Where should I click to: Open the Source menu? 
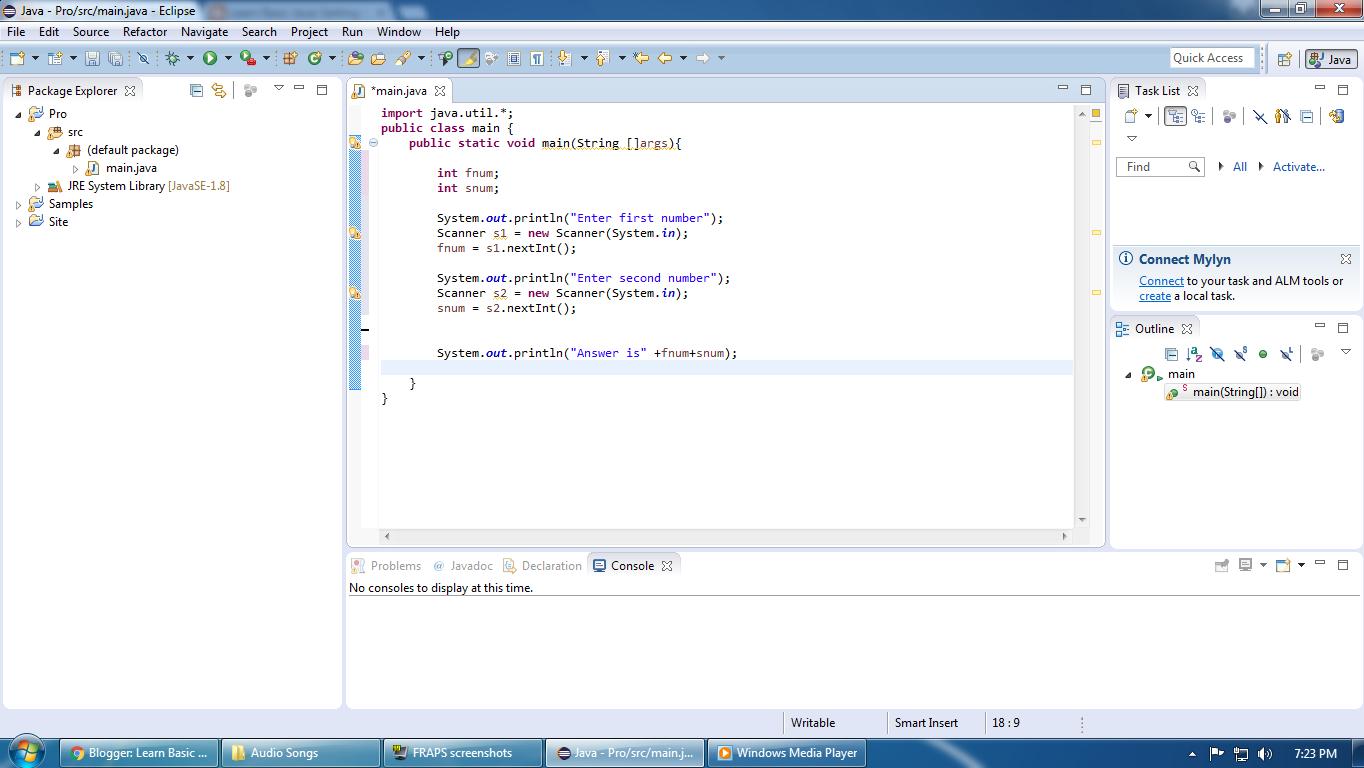(x=91, y=31)
